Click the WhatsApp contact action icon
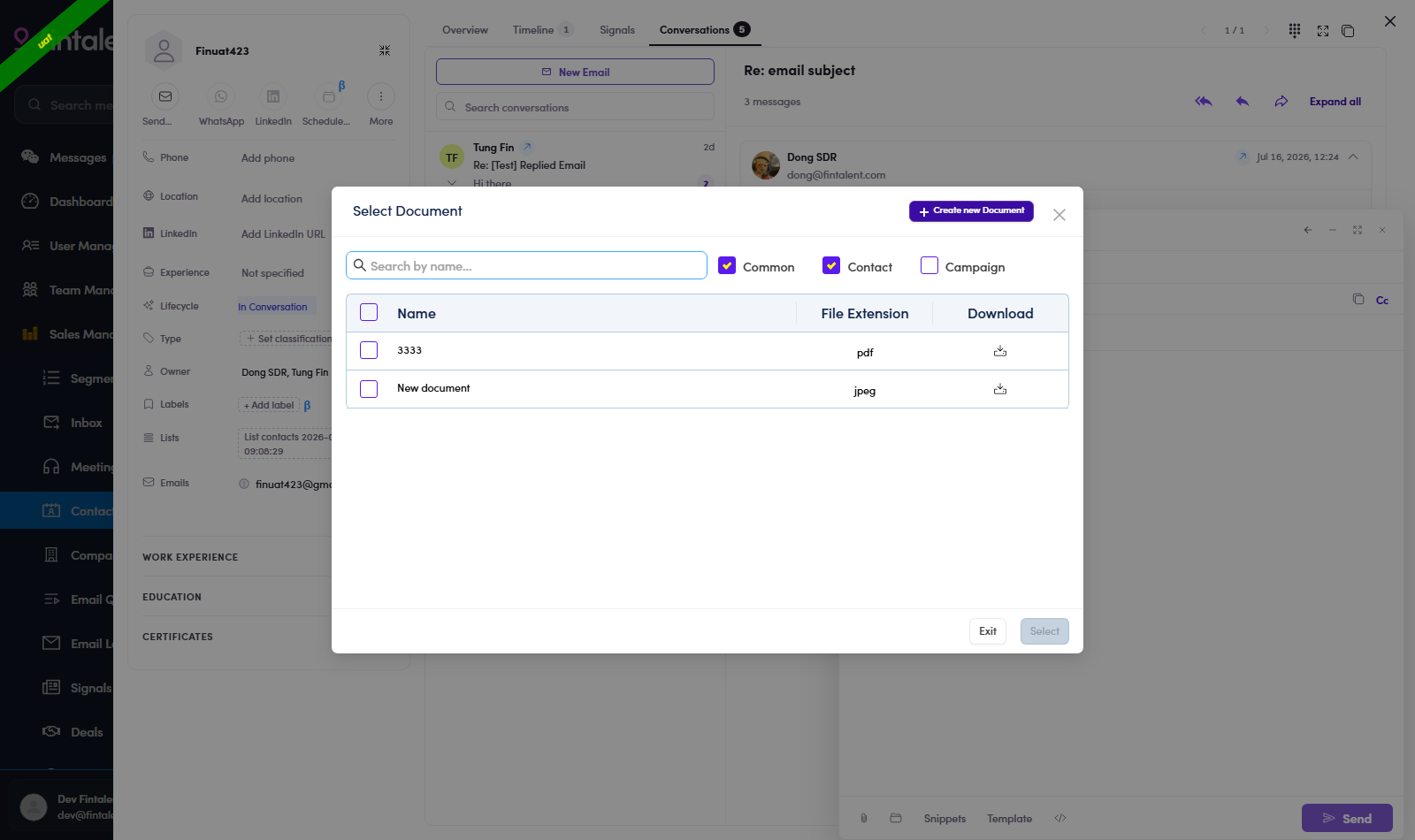 point(221,96)
